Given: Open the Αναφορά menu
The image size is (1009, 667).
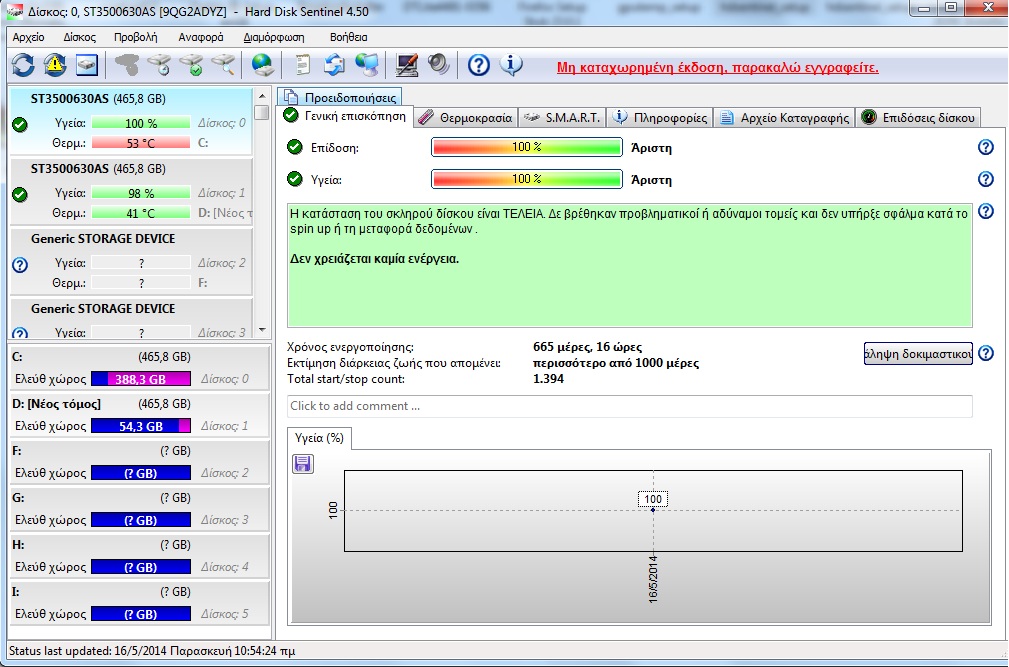Looking at the screenshot, I should tap(201, 37).
